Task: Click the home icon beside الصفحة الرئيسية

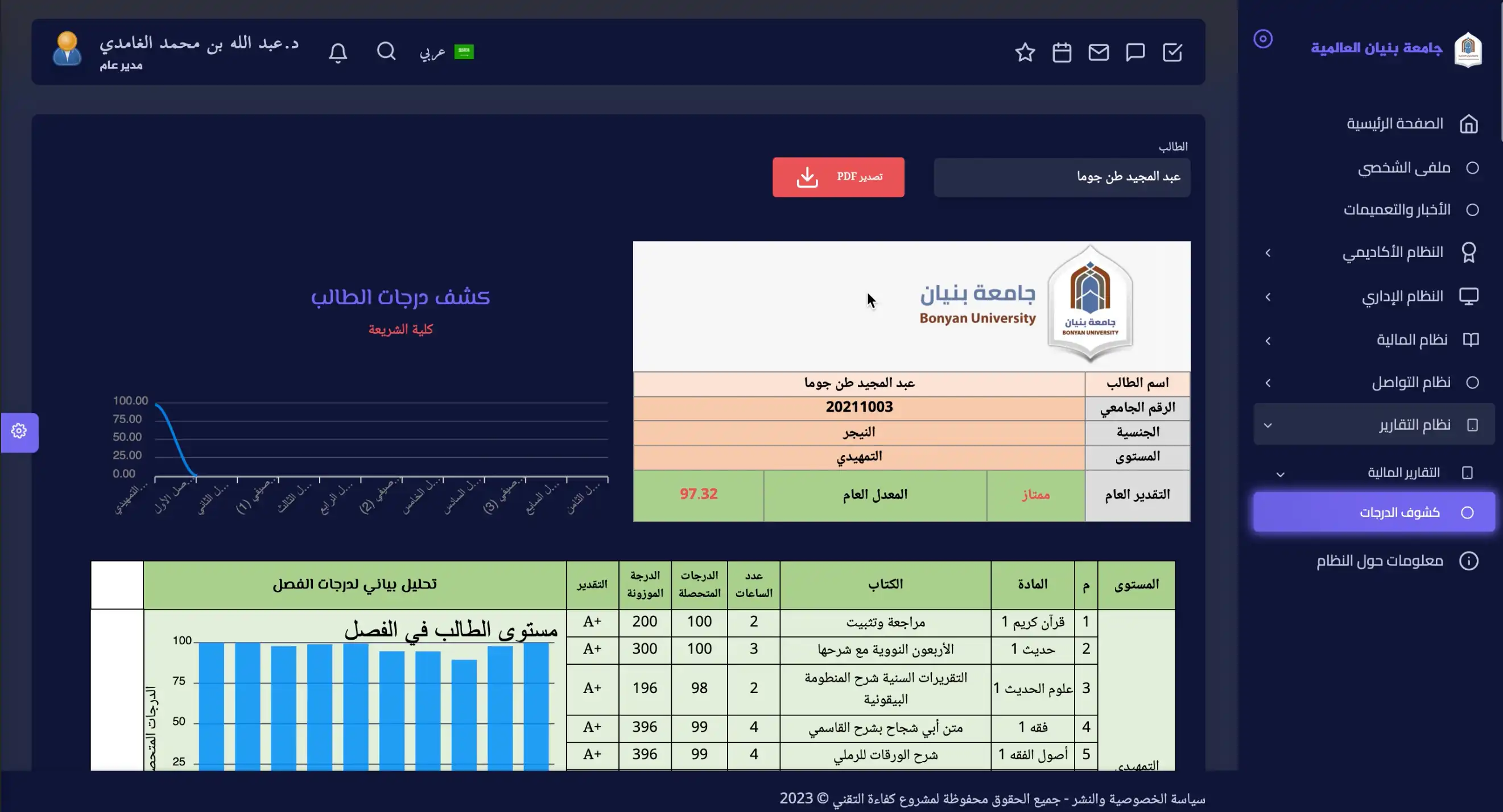Action: click(x=1468, y=123)
